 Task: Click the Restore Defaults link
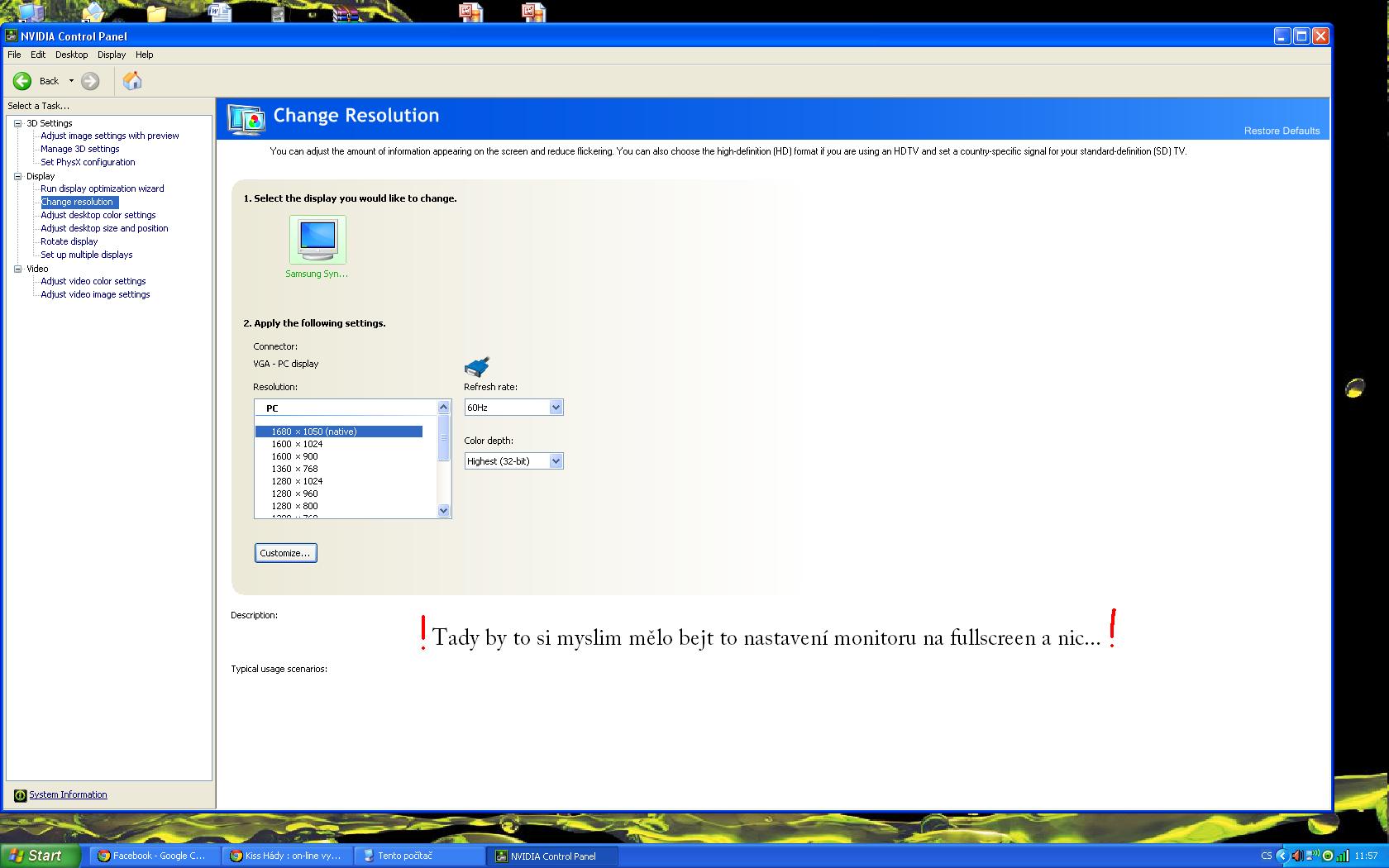(x=1282, y=131)
